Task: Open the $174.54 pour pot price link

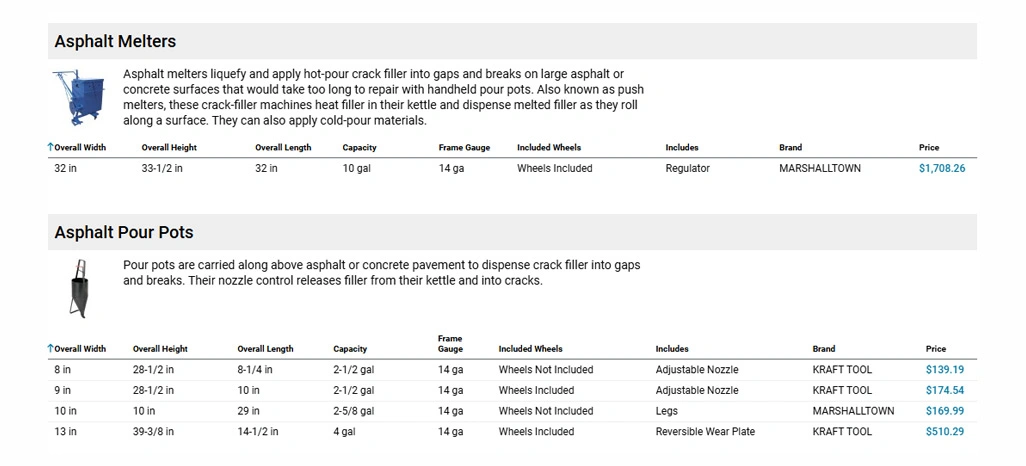Action: [945, 391]
